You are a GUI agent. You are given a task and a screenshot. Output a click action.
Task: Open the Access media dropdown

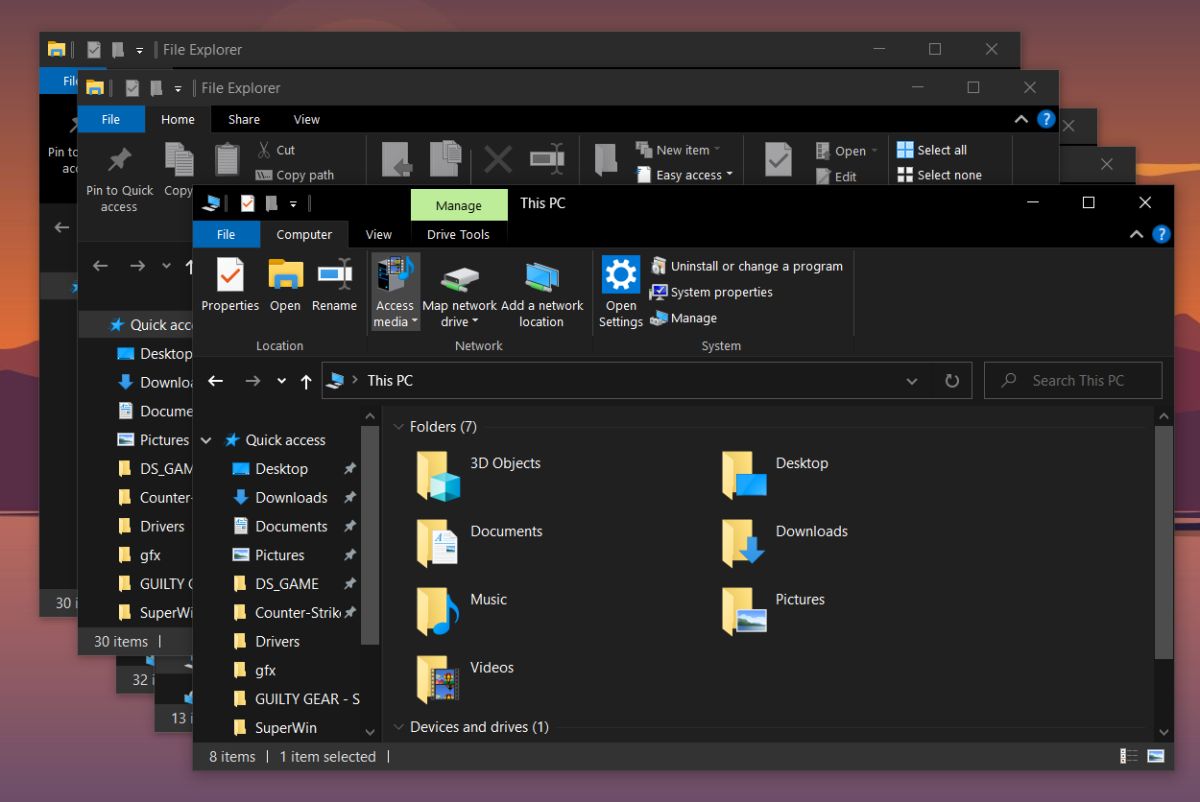point(395,292)
